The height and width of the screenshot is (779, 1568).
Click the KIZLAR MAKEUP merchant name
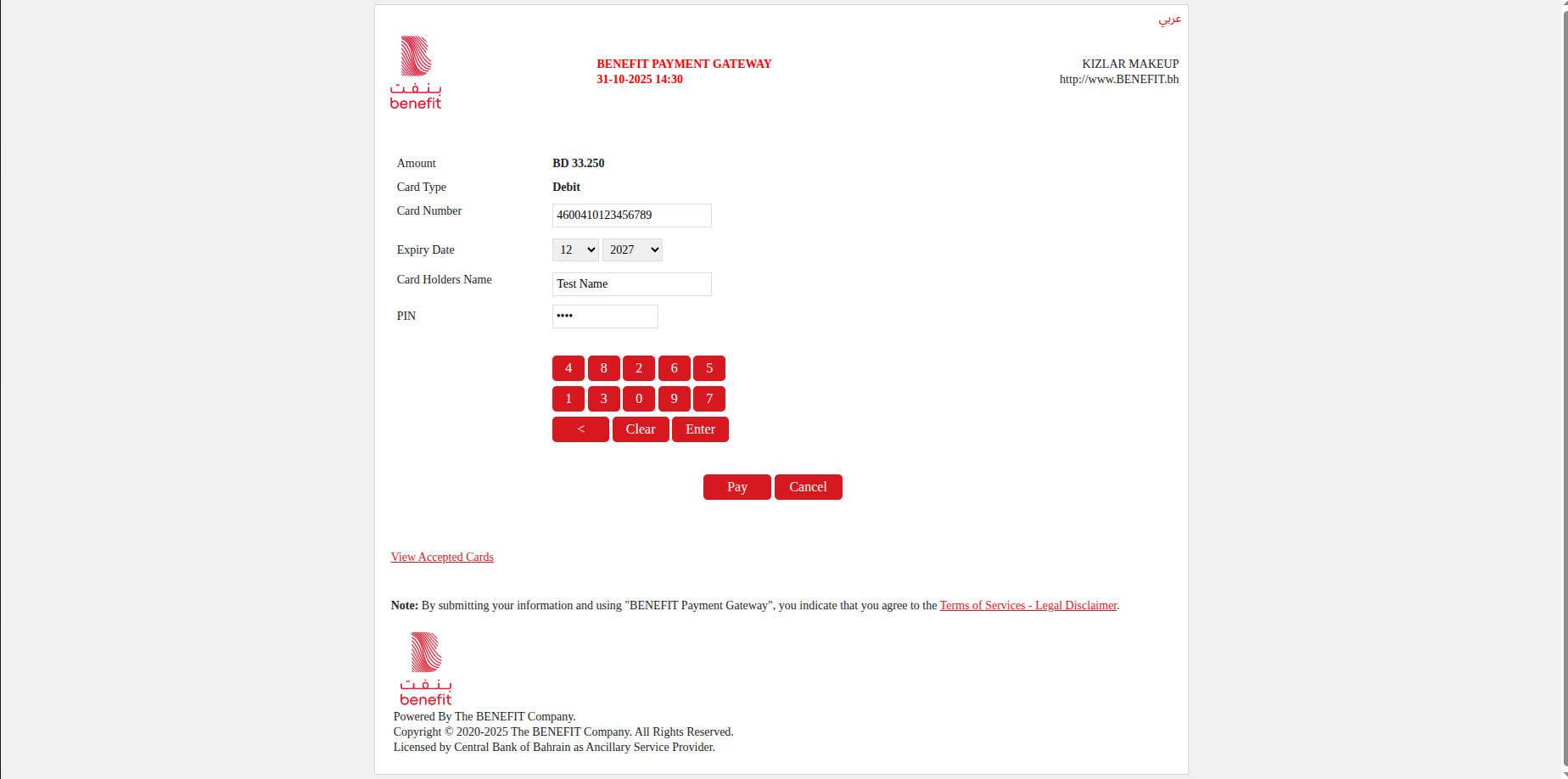click(1130, 64)
